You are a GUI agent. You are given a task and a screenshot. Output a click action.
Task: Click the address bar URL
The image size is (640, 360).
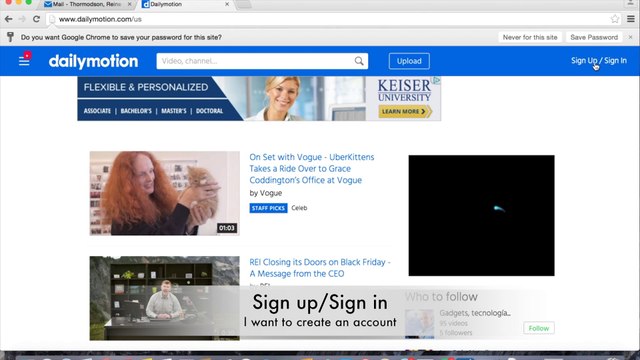pos(100,19)
